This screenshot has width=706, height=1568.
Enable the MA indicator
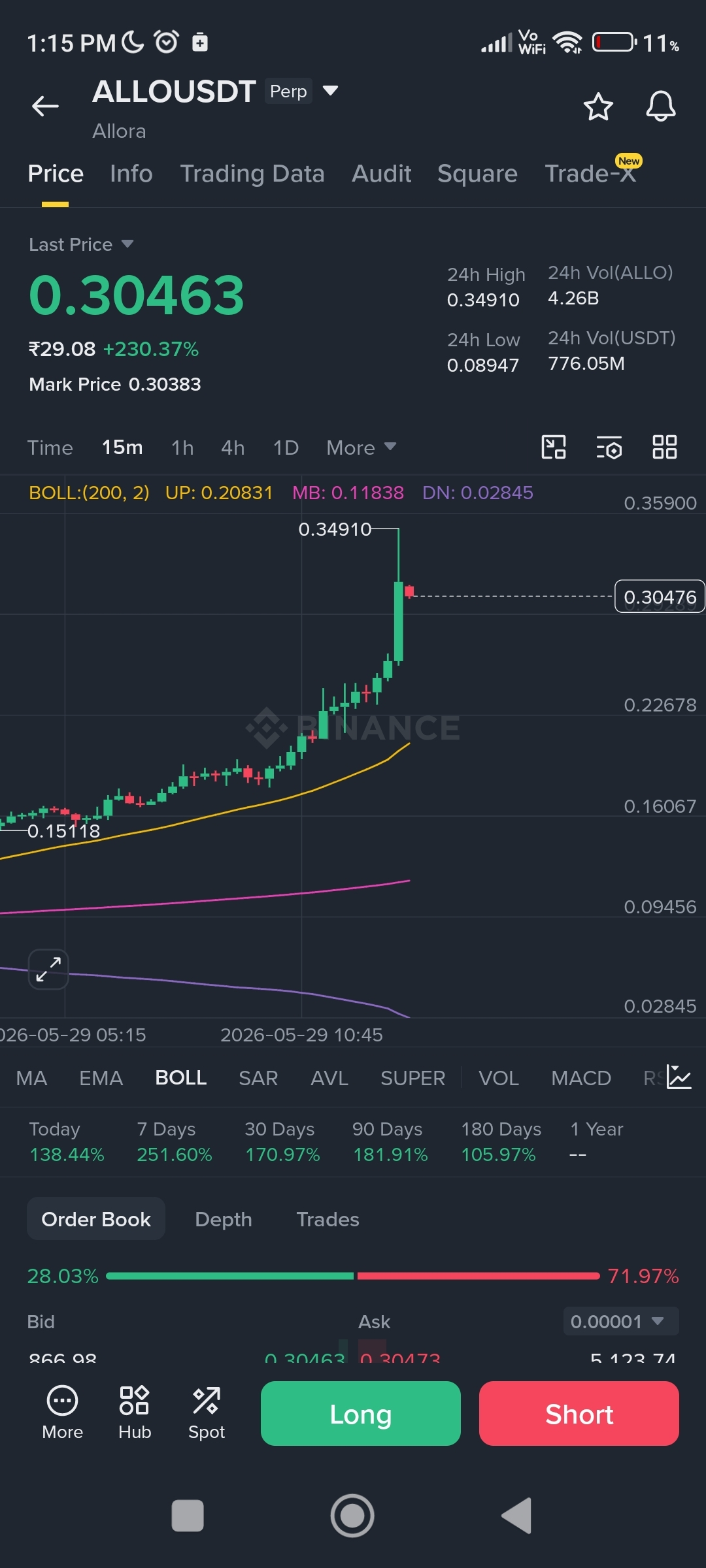tap(31, 1078)
